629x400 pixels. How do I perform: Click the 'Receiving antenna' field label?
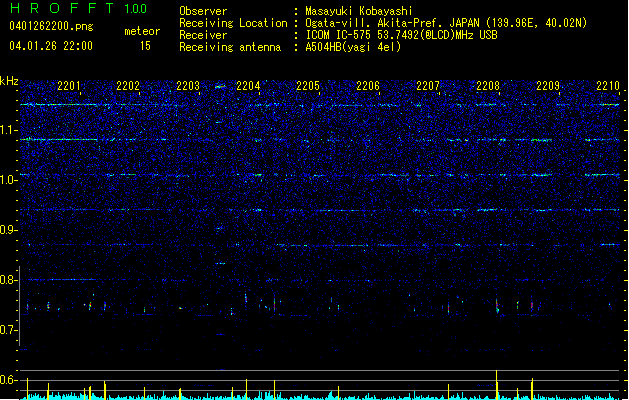[x=230, y=47]
